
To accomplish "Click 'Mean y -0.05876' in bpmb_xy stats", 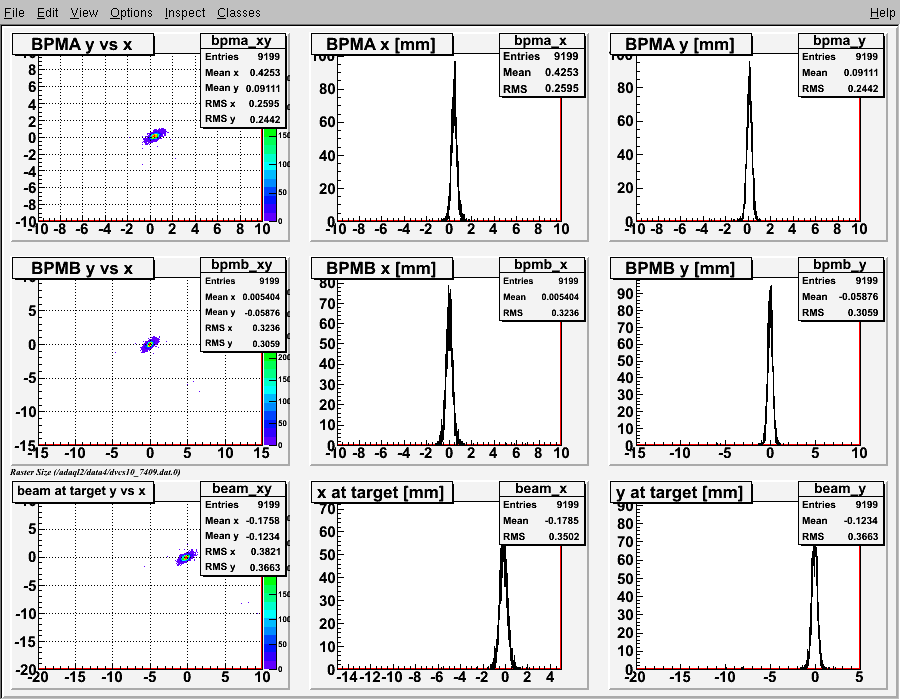I will [x=243, y=312].
